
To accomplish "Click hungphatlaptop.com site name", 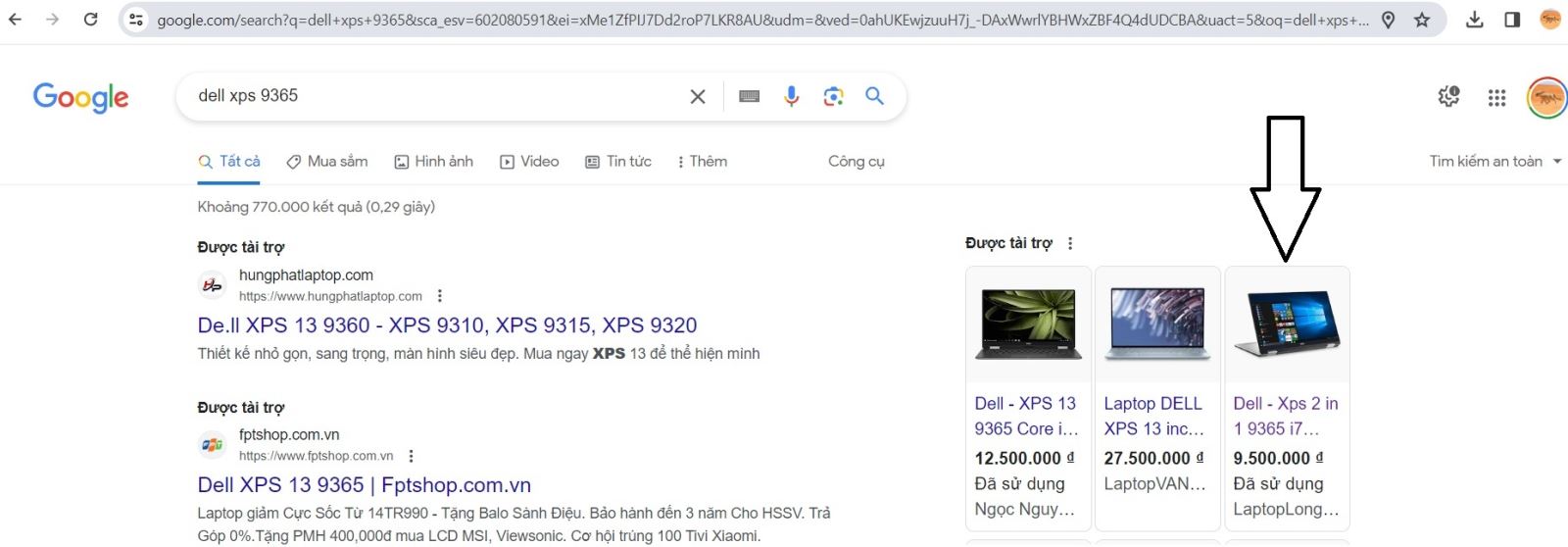I will [306, 275].
